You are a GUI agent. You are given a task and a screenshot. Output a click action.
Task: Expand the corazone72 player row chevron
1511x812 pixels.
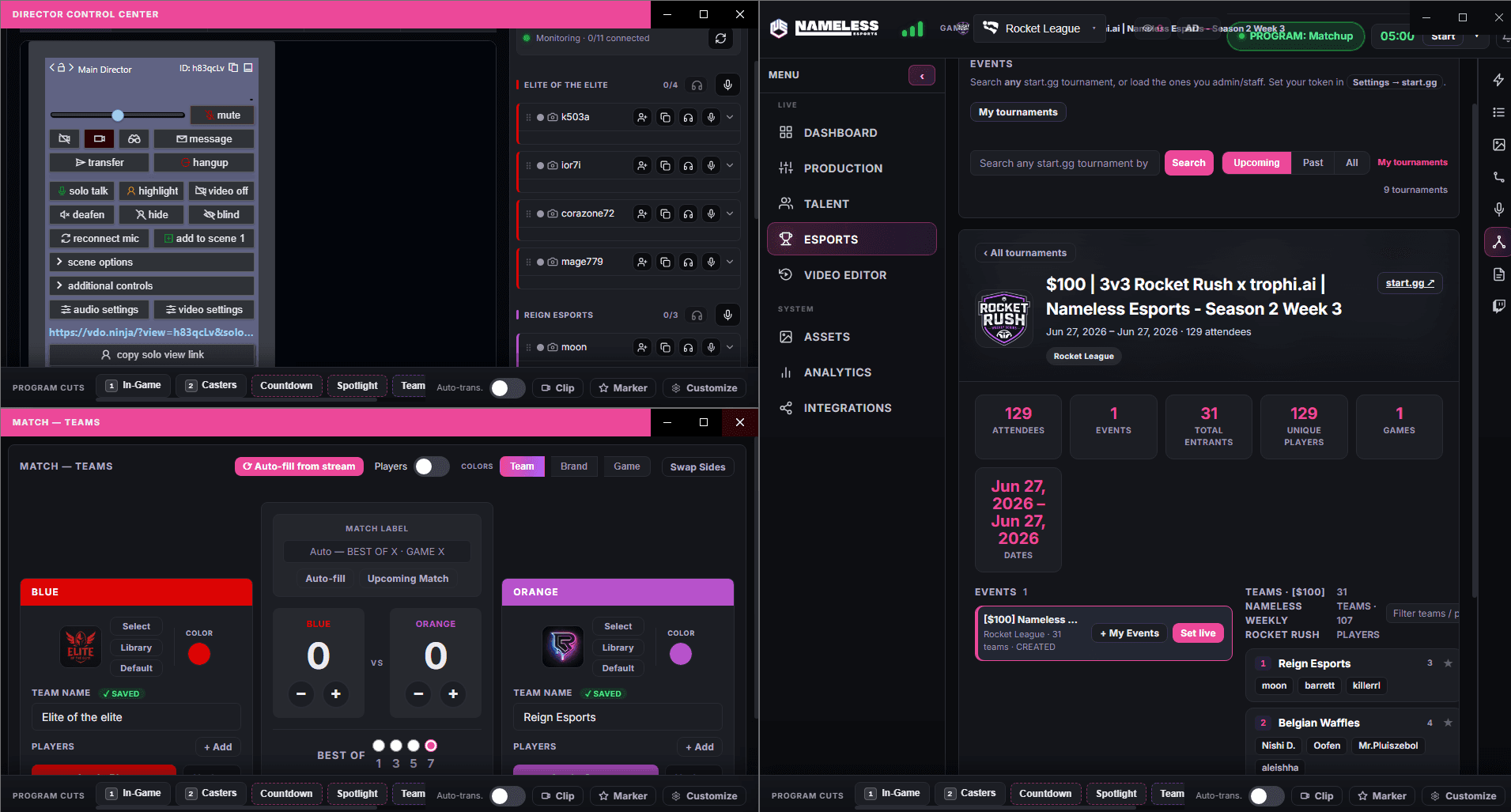coord(730,213)
